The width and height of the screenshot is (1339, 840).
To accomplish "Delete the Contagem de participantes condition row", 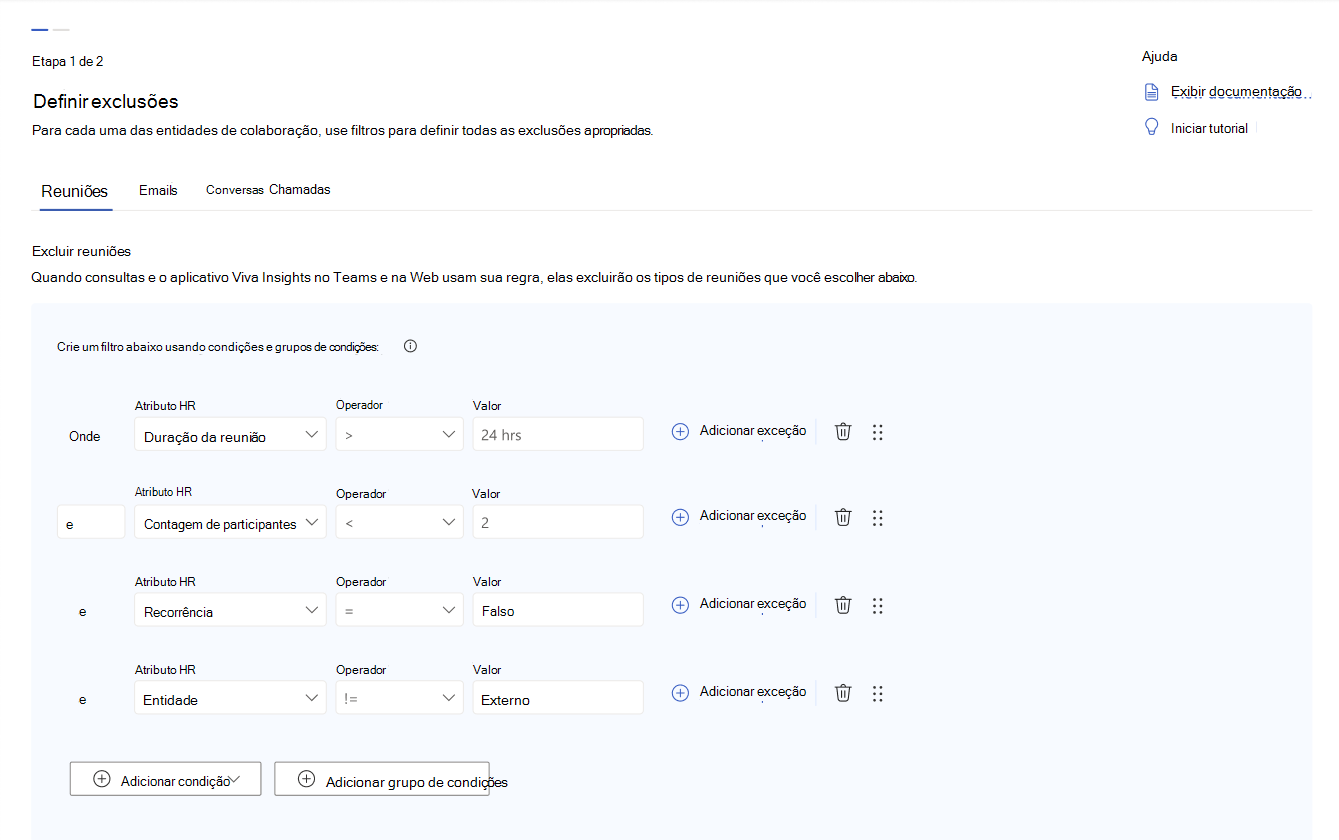I will 843,518.
